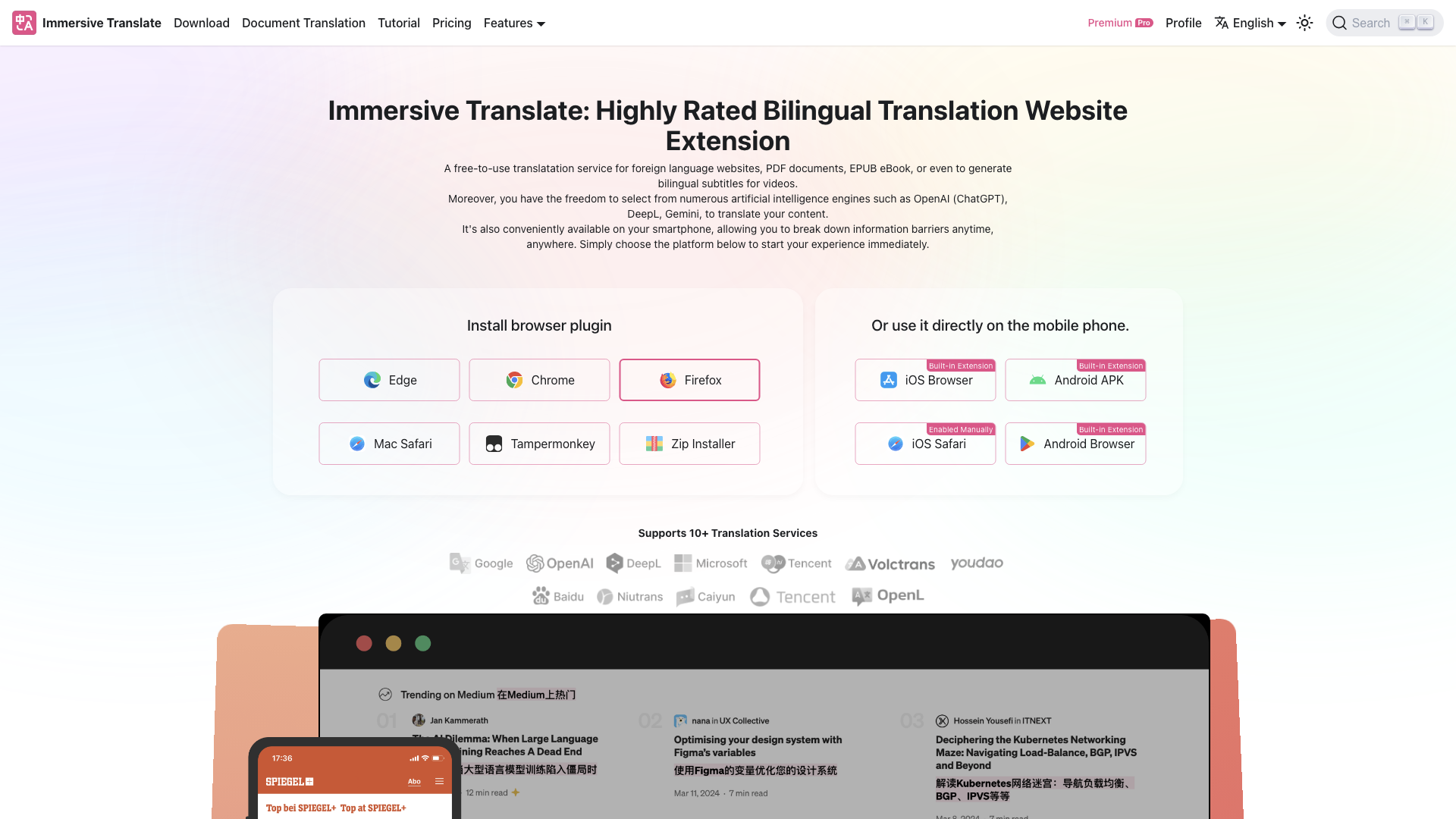
Task: Click the iOS Browser icon
Action: [888, 380]
